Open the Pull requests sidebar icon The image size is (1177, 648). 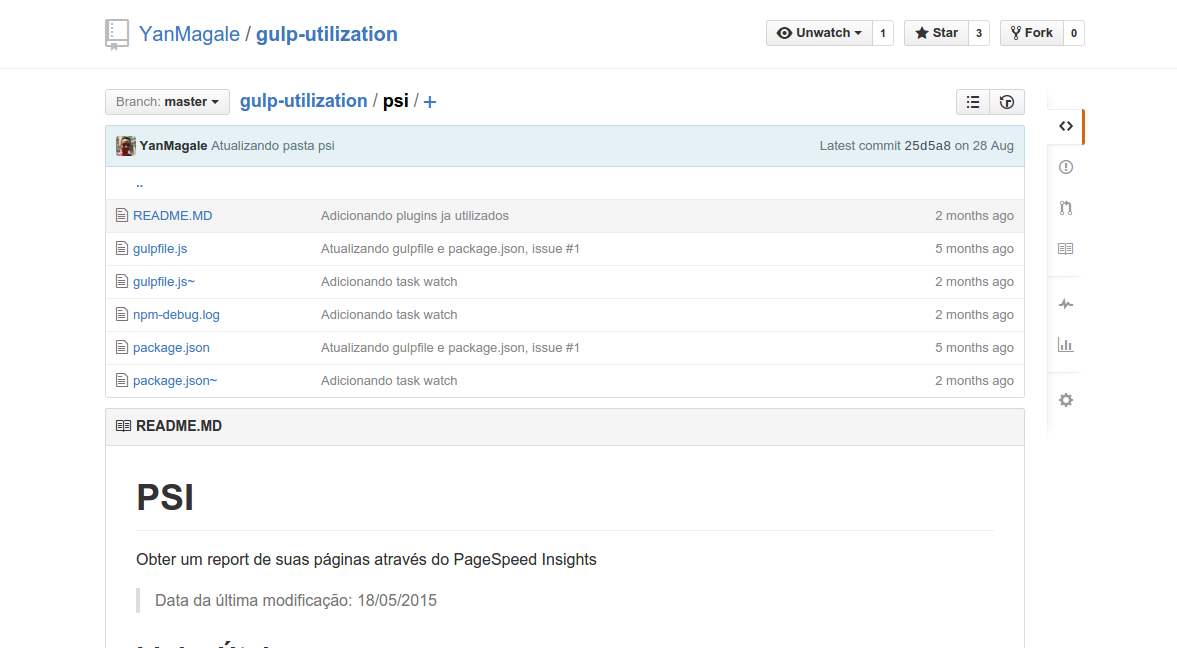1066,208
